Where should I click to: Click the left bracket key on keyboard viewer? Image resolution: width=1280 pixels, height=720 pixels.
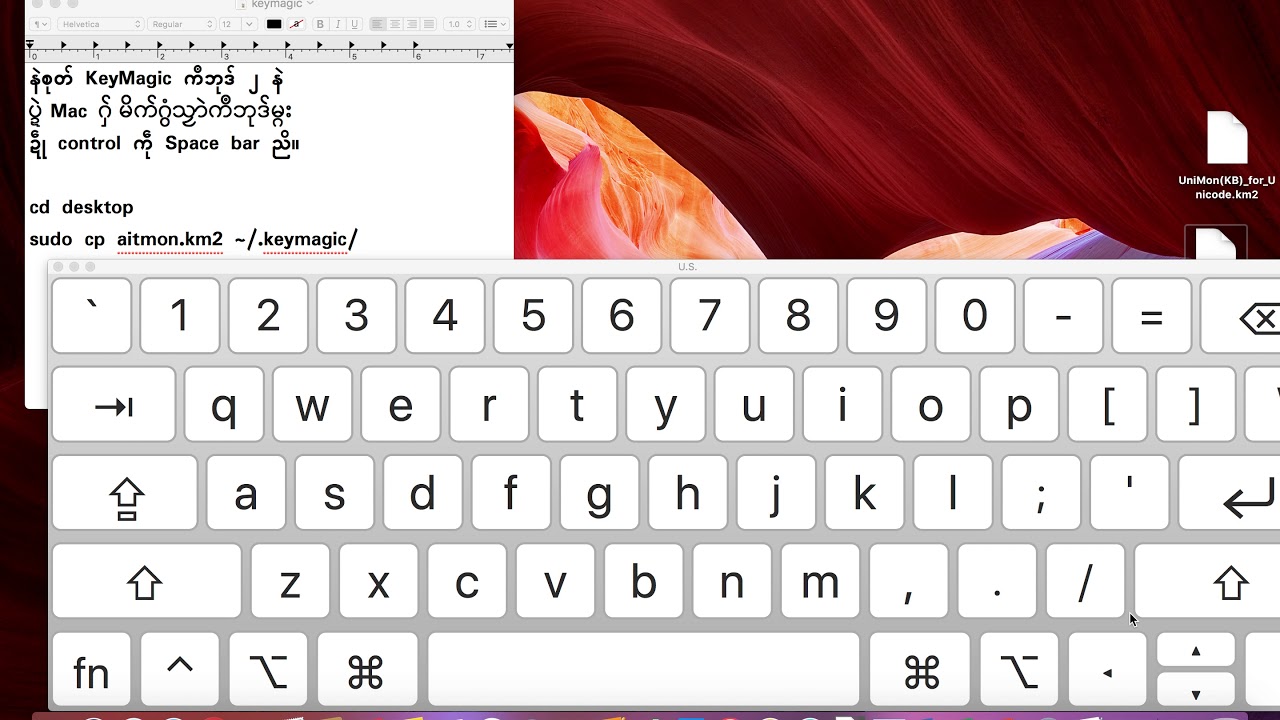(x=1108, y=405)
